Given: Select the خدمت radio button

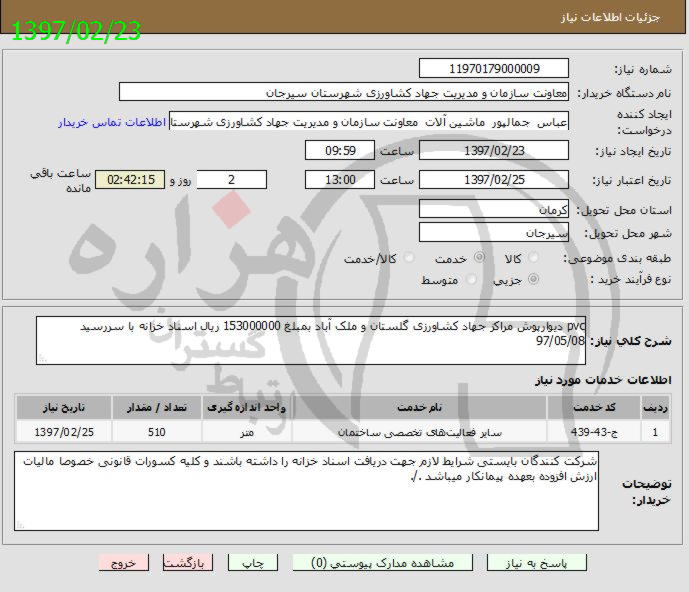Looking at the screenshot, I should tap(479, 257).
